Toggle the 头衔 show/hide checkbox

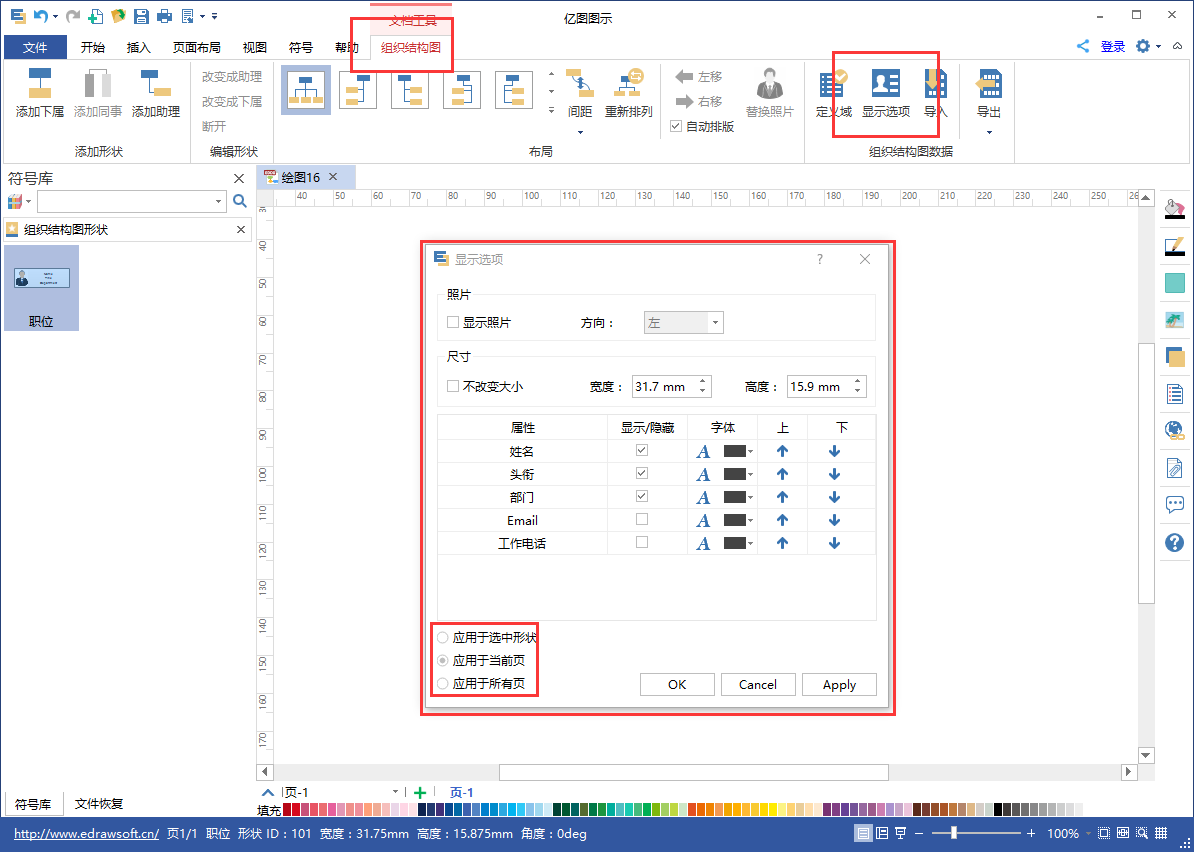(642, 473)
